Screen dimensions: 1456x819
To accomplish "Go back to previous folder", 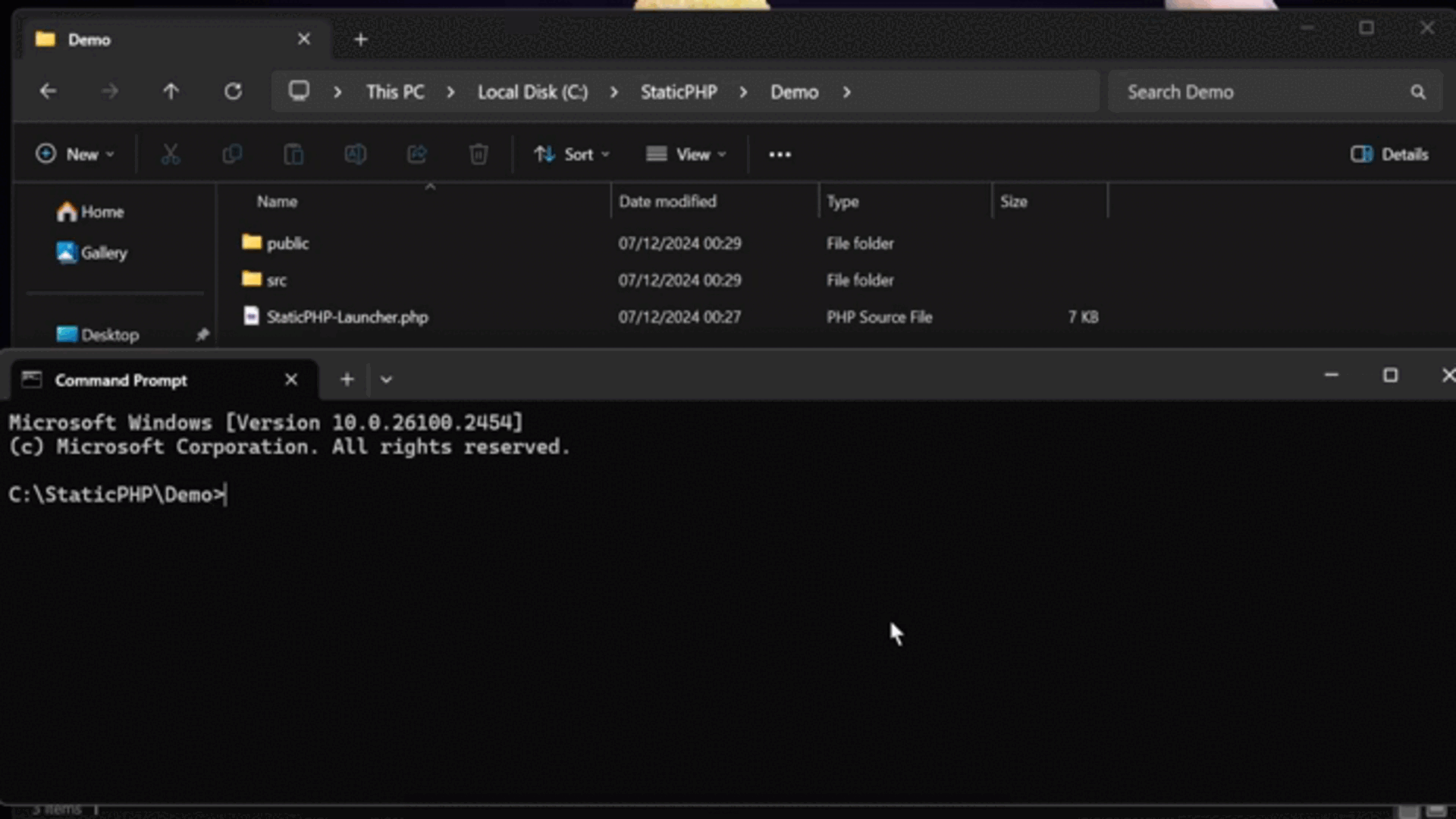I will click(49, 92).
